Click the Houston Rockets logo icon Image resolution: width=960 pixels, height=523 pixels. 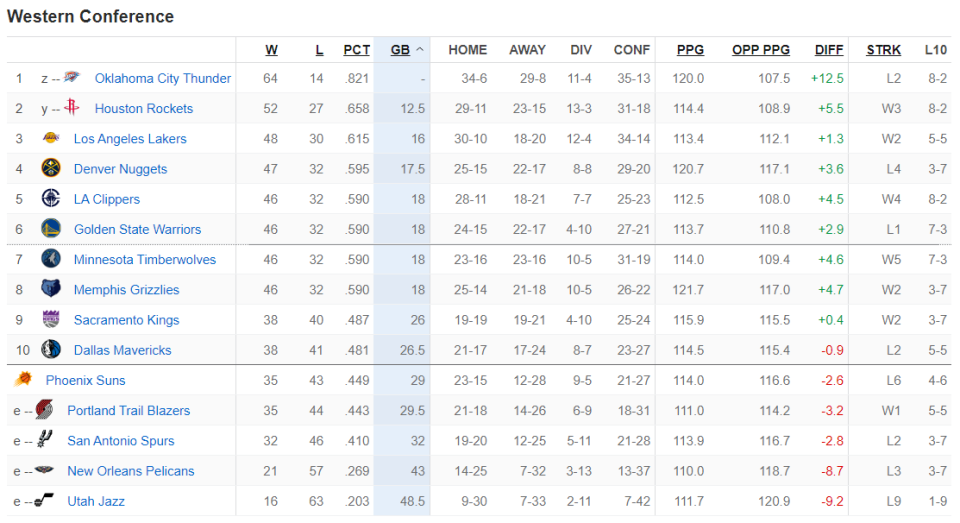point(72,107)
